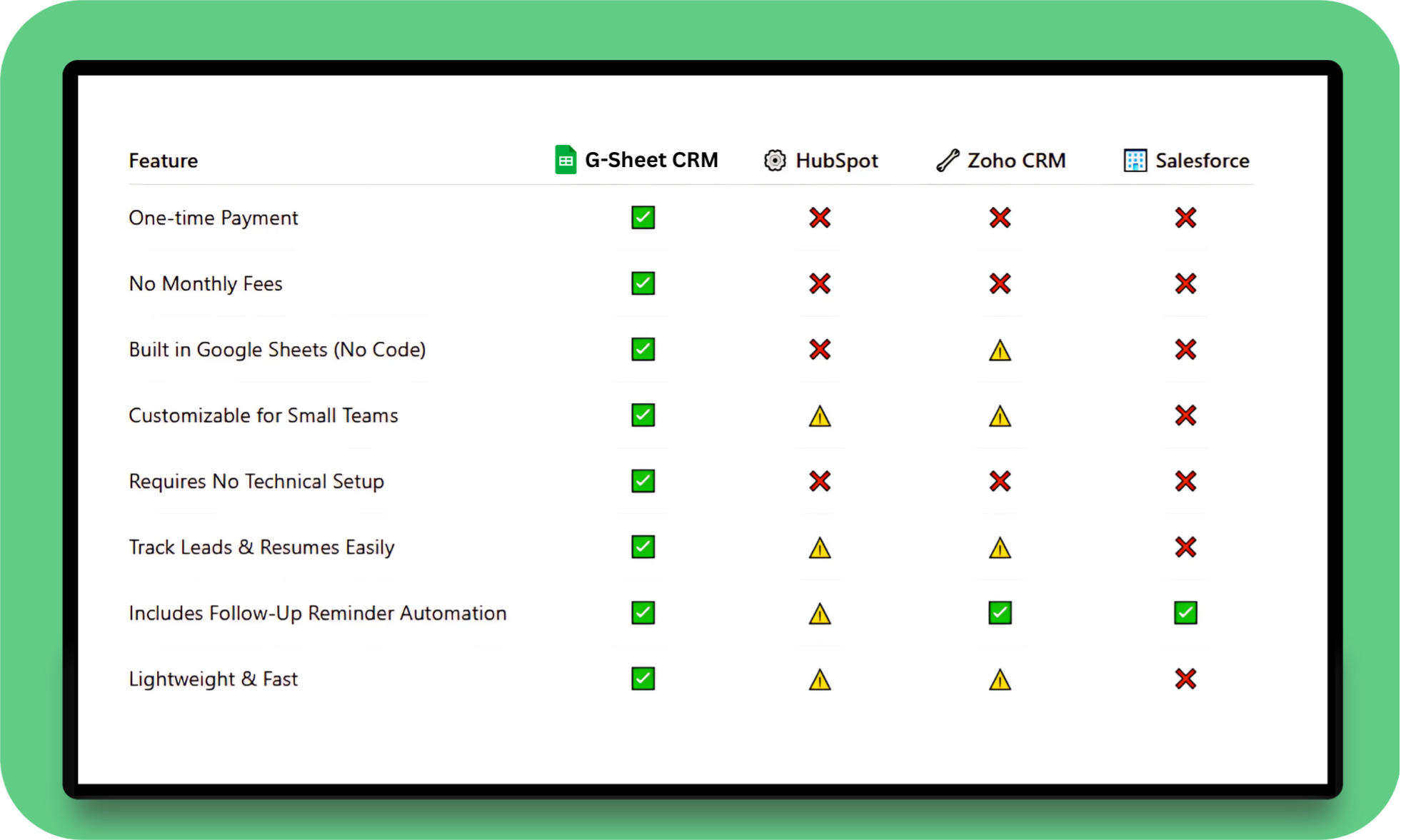Select the "Built in Google Sheets (No Code)" label

pyautogui.click(x=277, y=350)
